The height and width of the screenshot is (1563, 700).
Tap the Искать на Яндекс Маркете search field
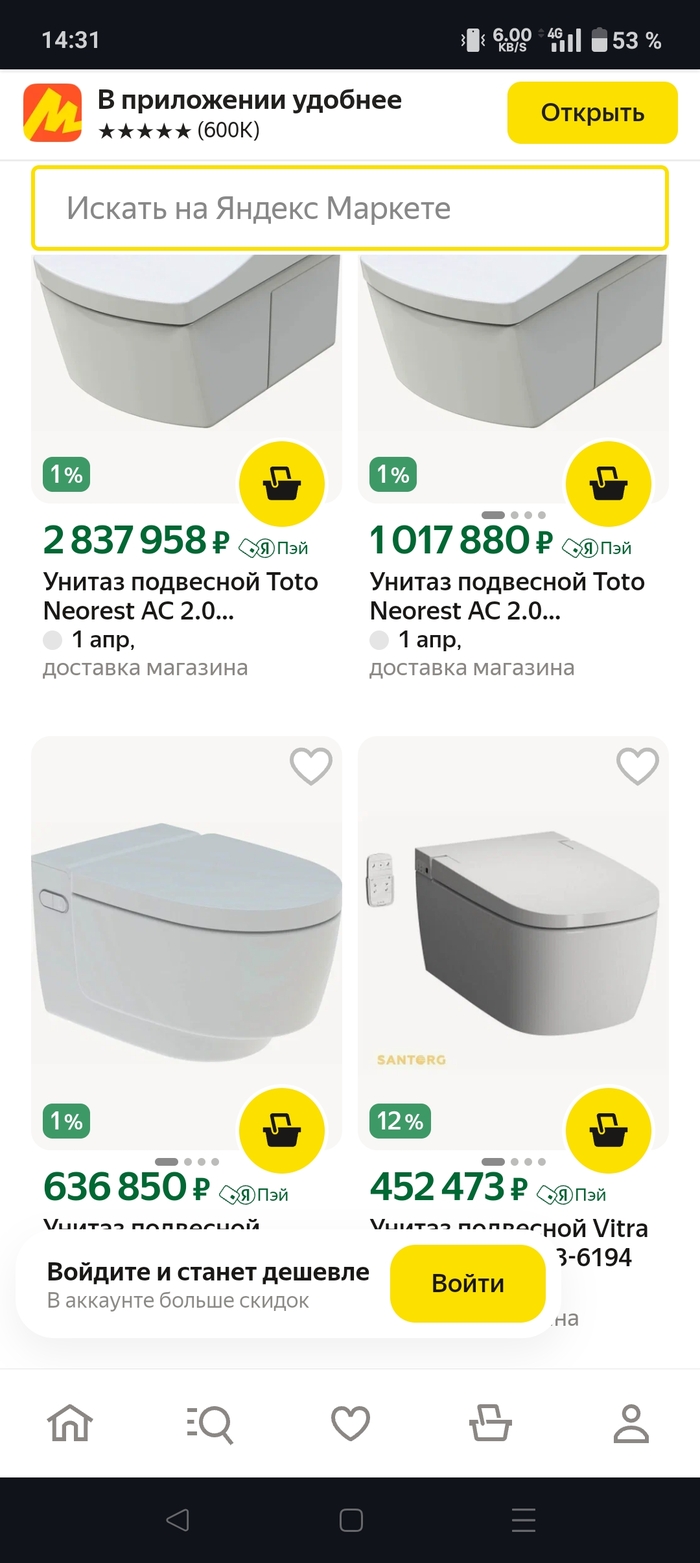pyautogui.click(x=350, y=208)
